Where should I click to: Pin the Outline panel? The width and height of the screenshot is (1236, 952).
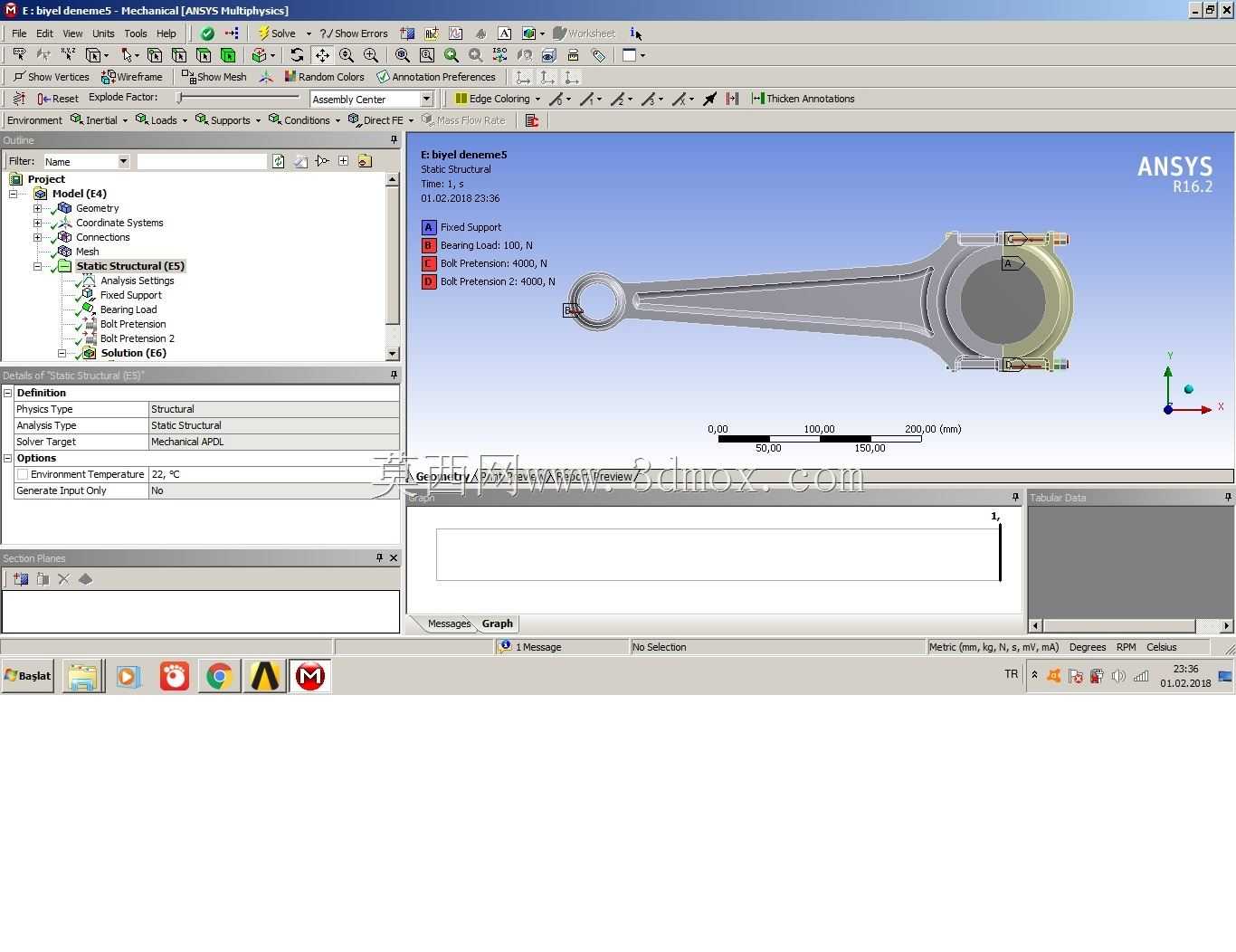394,139
